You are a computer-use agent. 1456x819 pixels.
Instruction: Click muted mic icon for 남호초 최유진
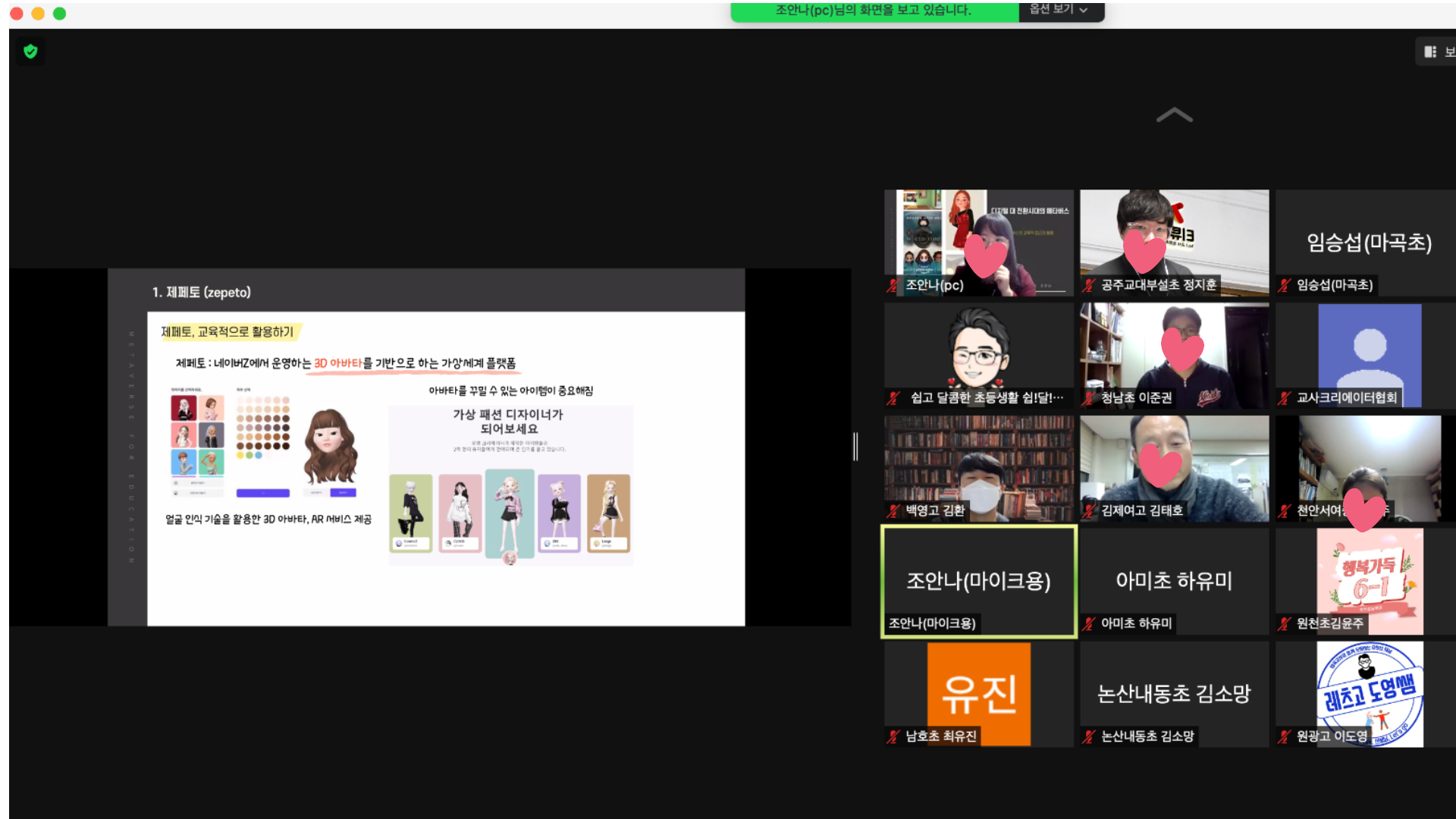[x=893, y=736]
